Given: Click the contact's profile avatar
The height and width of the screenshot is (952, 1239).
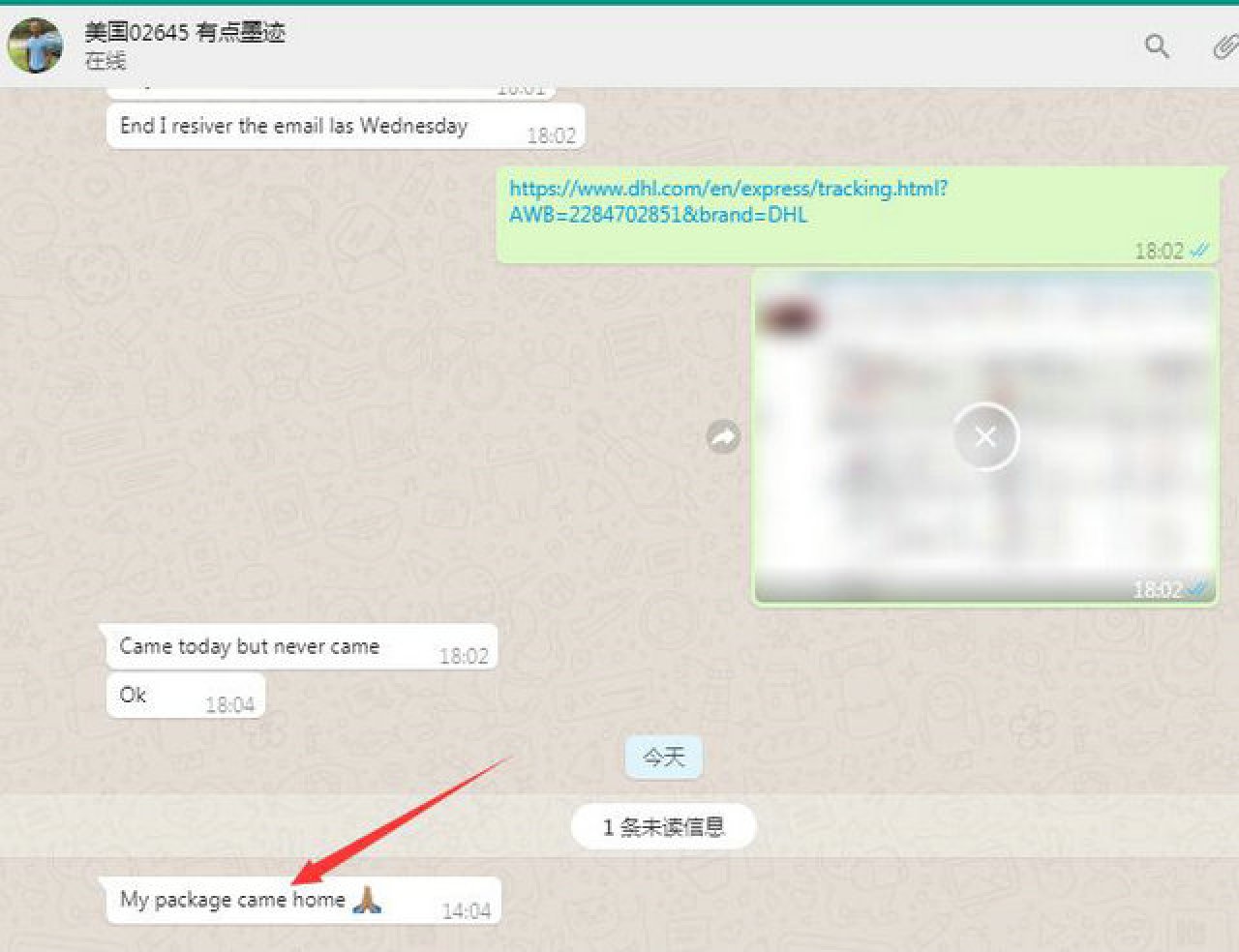Looking at the screenshot, I should pyautogui.click(x=36, y=45).
